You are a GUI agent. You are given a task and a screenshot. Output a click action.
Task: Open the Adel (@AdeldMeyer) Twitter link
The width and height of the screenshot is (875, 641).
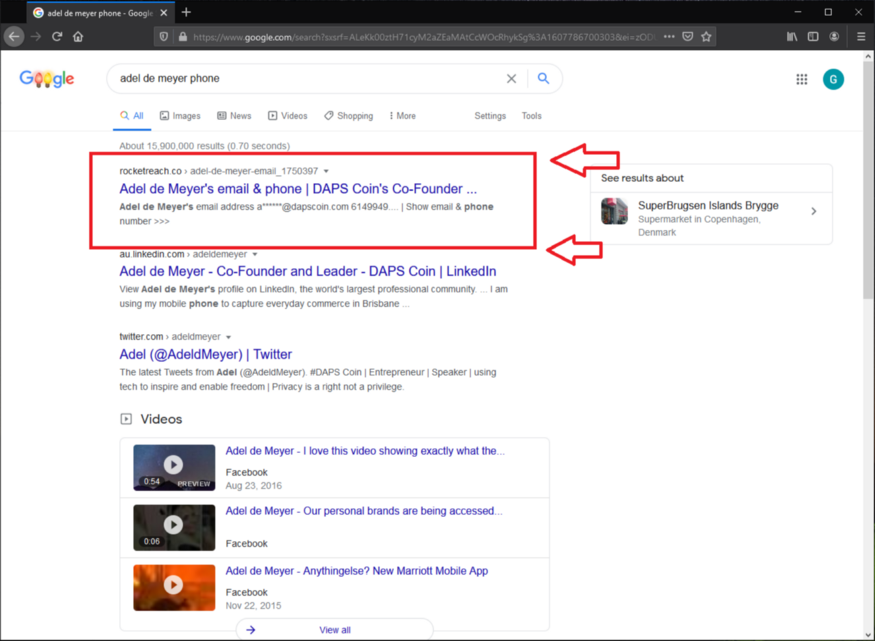click(x=205, y=354)
